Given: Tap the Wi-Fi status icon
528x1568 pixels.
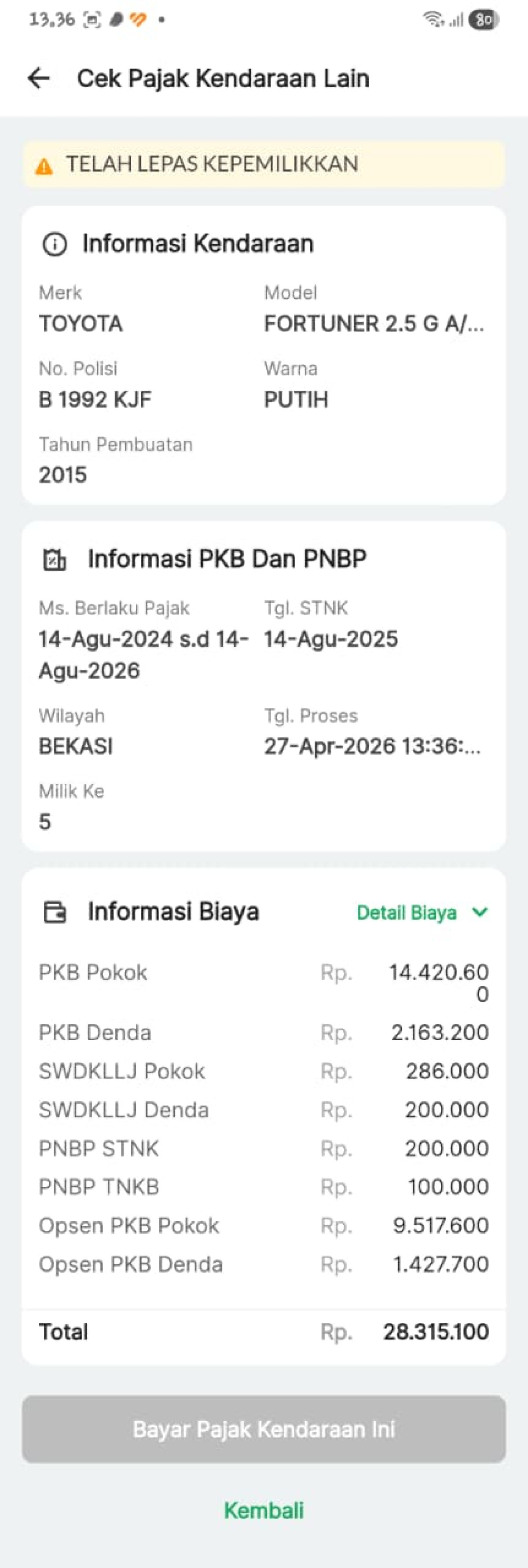Looking at the screenshot, I should (x=433, y=20).
